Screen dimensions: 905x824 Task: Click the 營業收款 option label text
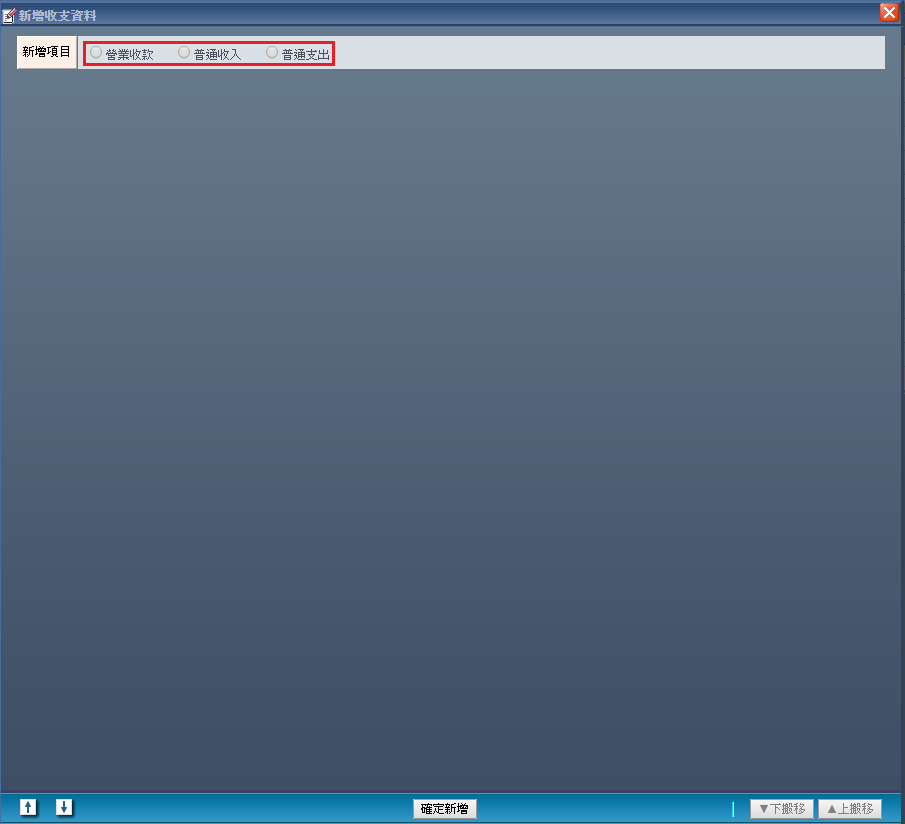(129, 54)
